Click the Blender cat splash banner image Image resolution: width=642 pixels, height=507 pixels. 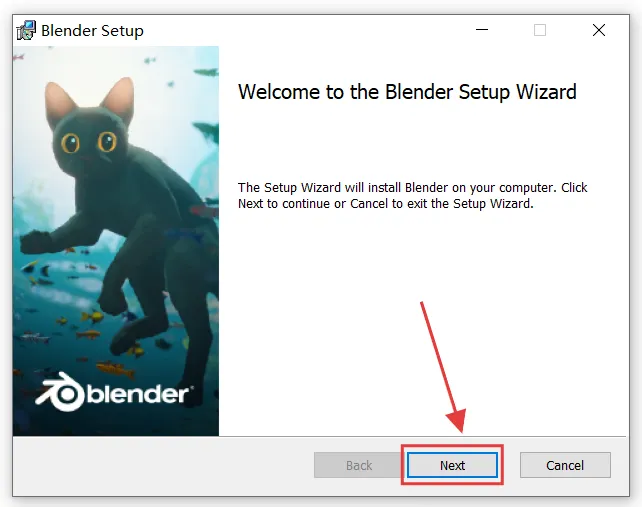click(x=116, y=241)
